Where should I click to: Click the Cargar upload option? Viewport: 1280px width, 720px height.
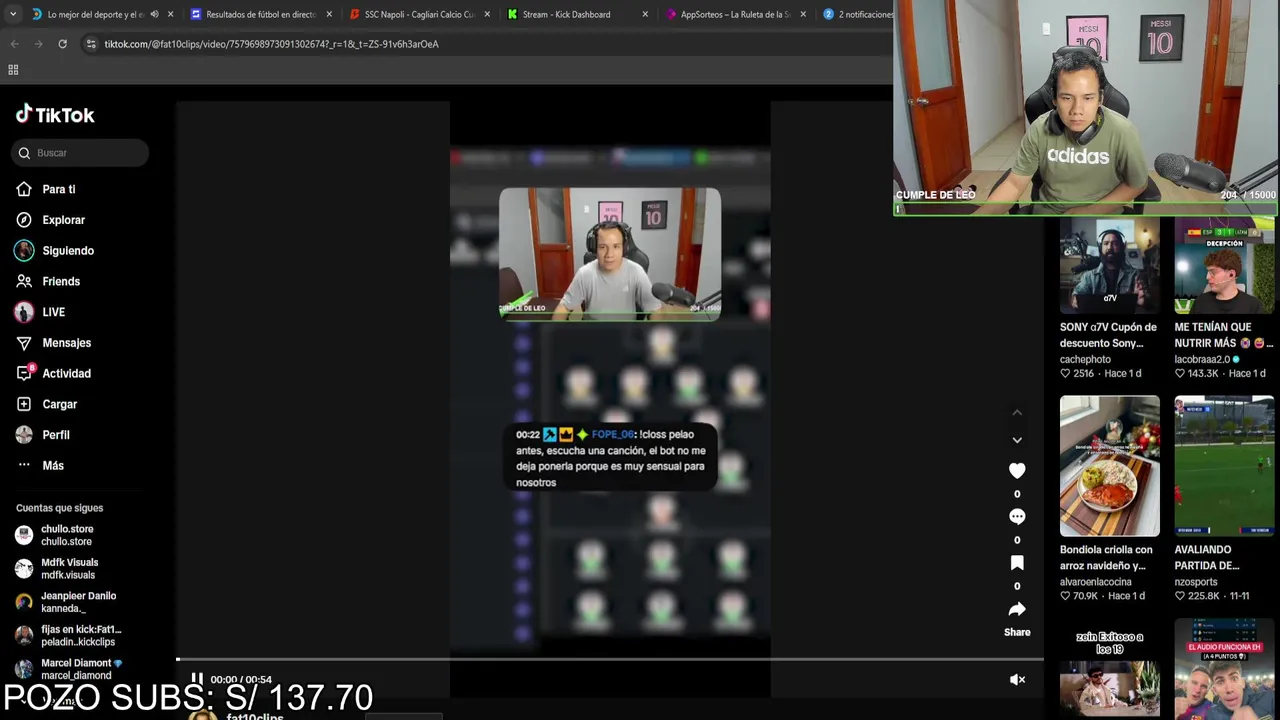coord(59,404)
